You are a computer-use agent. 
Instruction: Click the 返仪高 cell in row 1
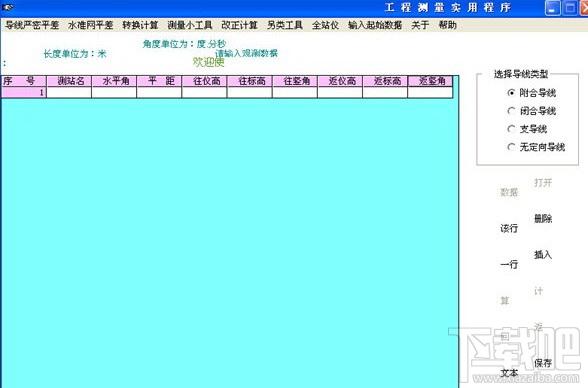click(x=340, y=93)
